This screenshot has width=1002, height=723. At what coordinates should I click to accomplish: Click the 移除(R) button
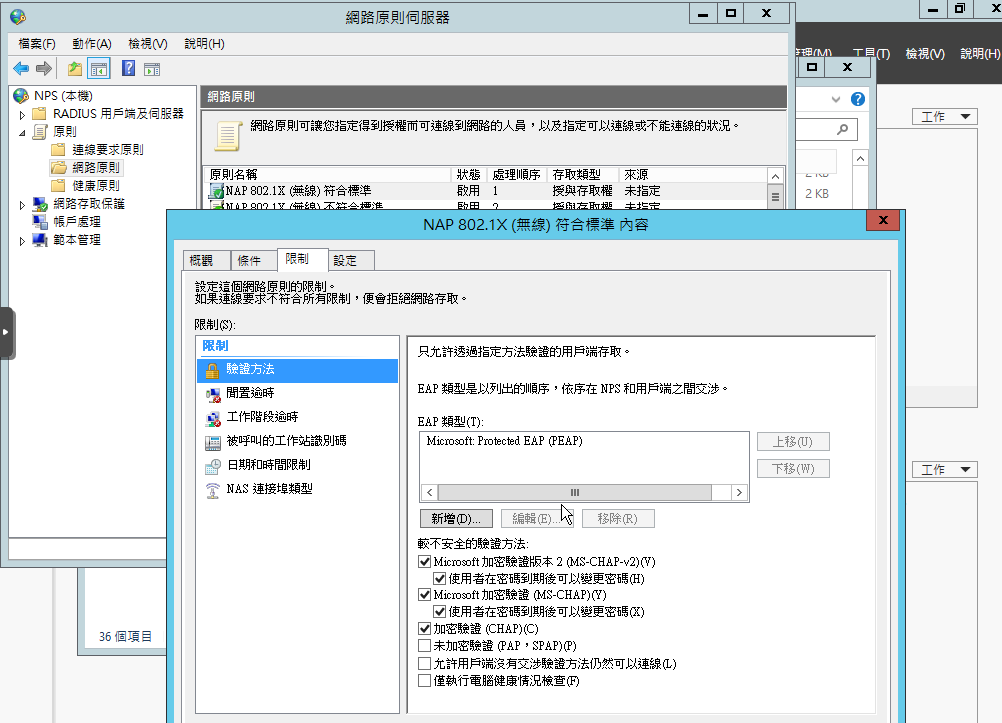coord(618,518)
